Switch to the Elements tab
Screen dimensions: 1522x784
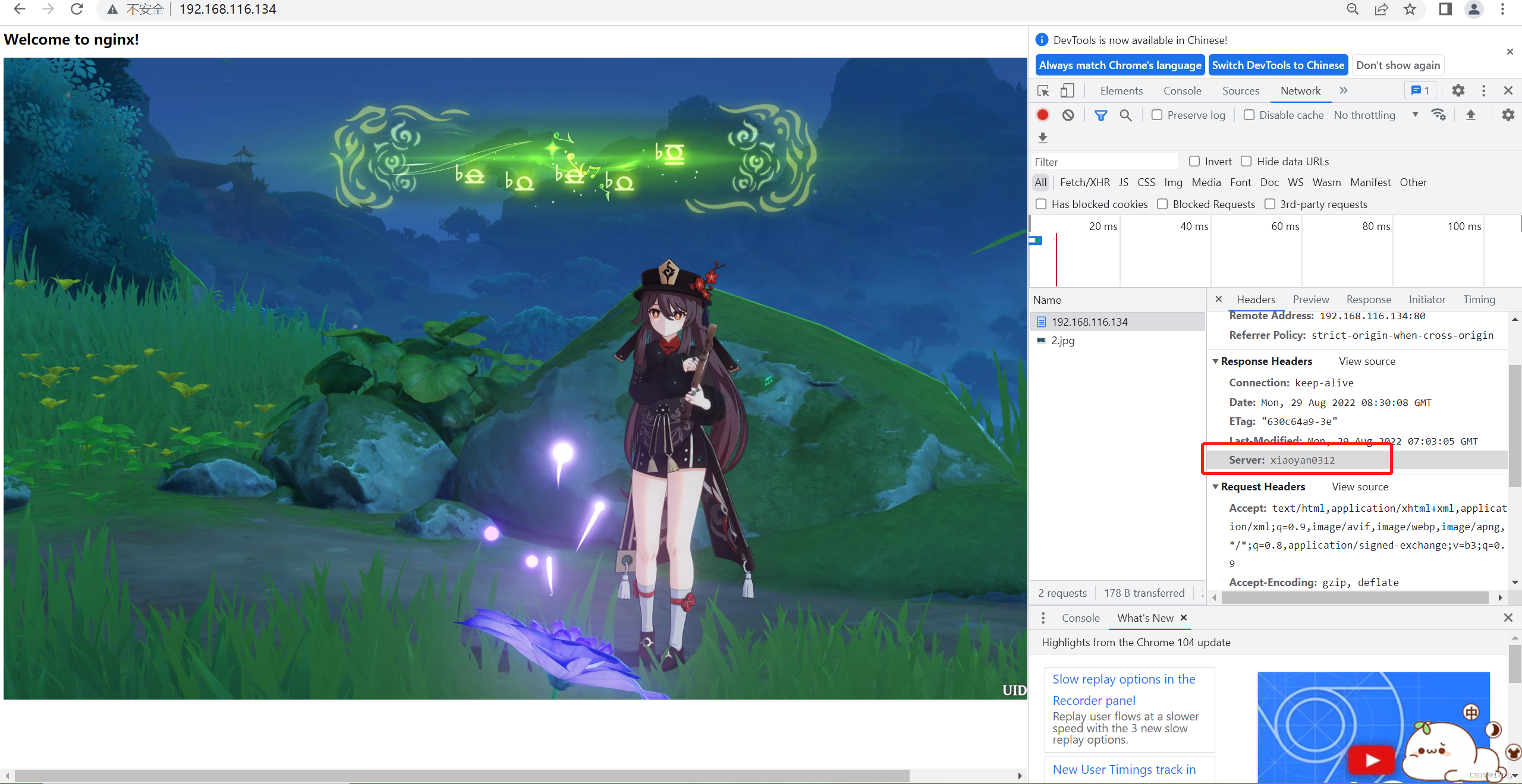(1121, 90)
